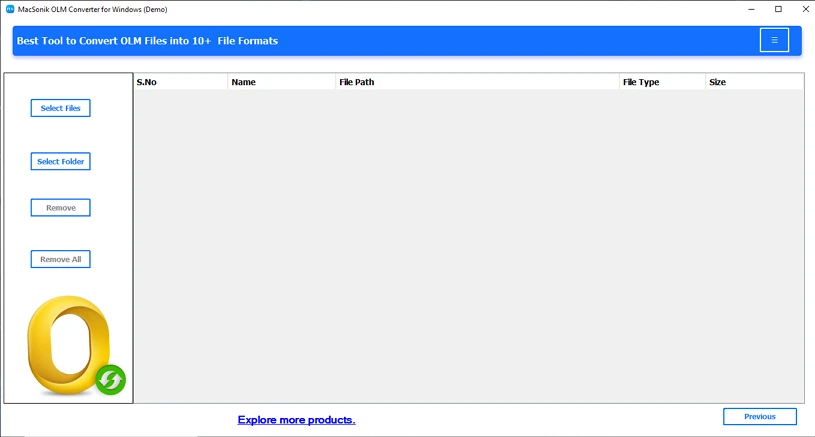815x437 pixels.
Task: Go back using the Previous button
Action: pyautogui.click(x=759, y=416)
